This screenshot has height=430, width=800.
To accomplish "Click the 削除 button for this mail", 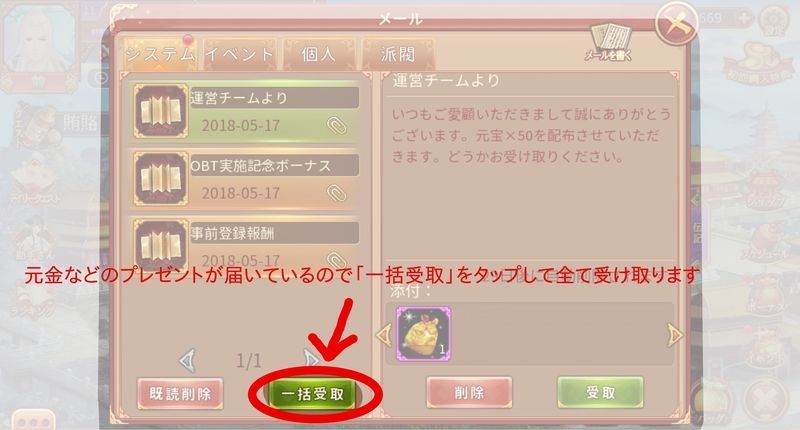I will (x=469, y=392).
